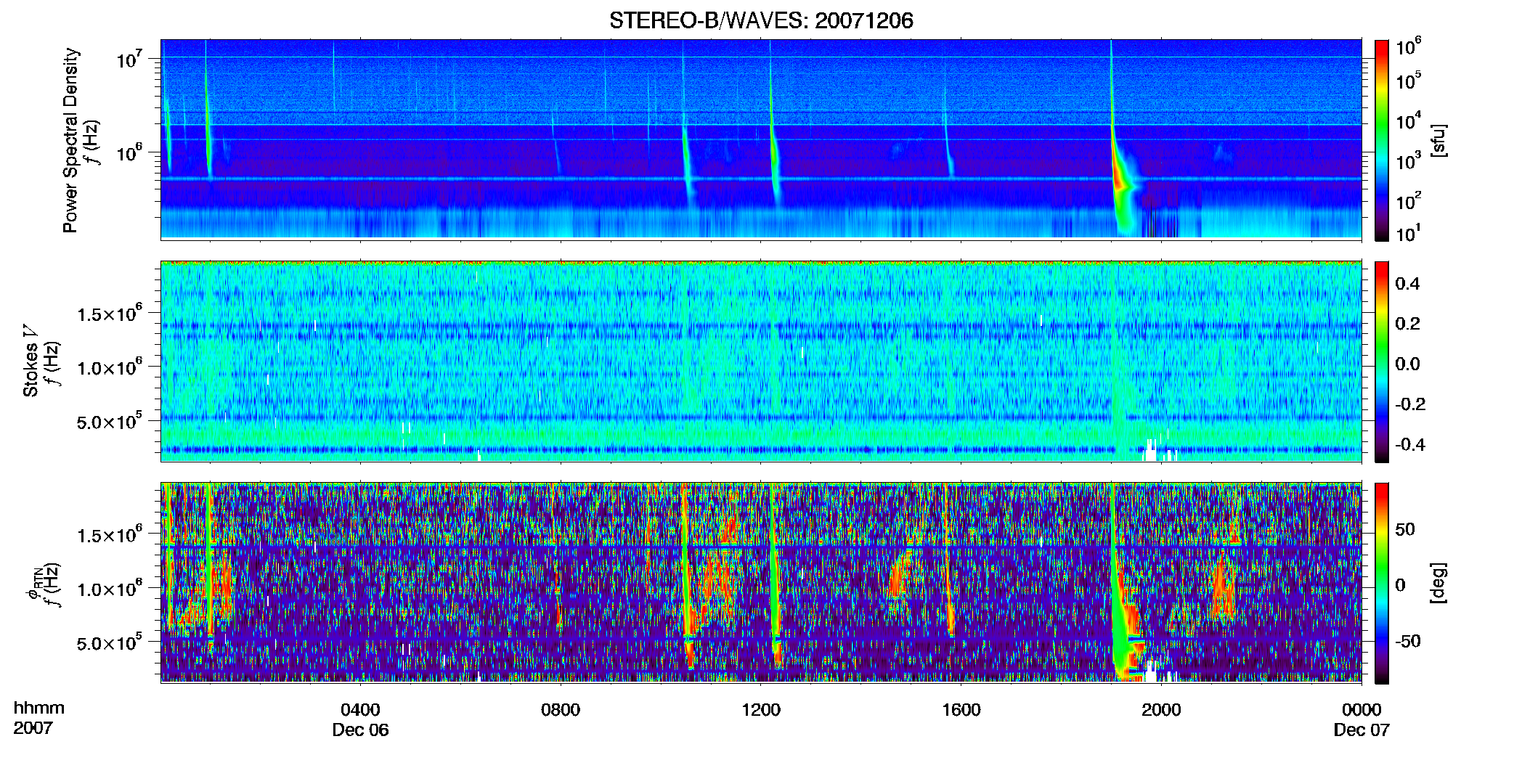Click the Stokes V colorbar
1522x784 pixels.
click(x=1382, y=362)
